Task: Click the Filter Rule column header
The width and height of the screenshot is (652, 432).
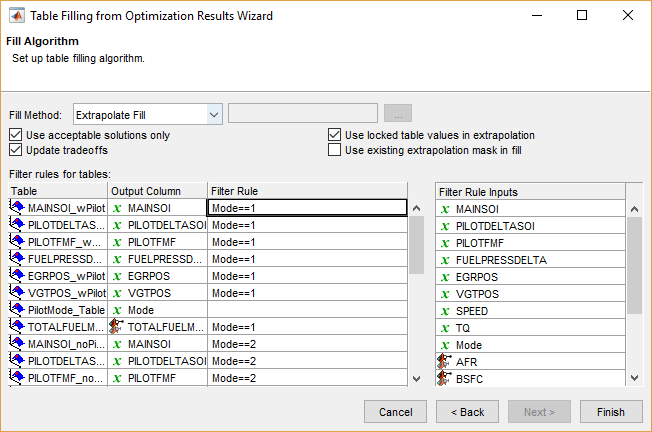Action: (306, 191)
